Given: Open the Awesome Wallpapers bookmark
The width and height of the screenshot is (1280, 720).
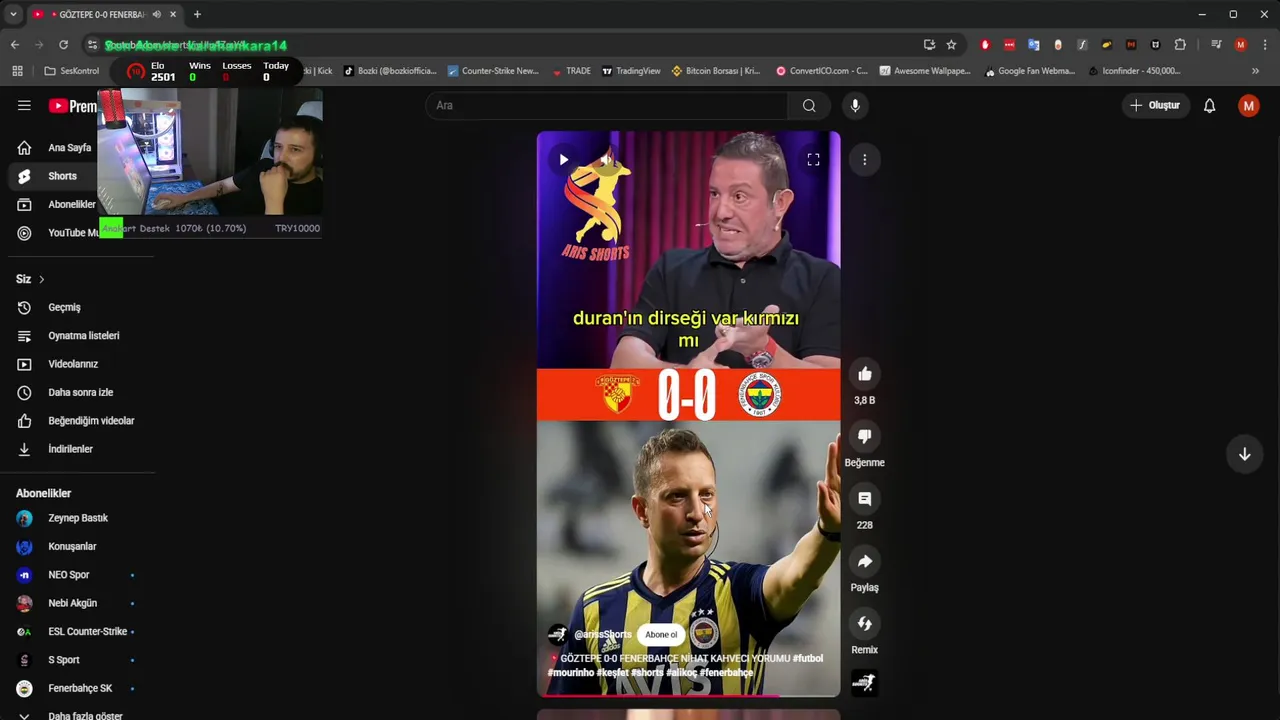Looking at the screenshot, I should (925, 71).
